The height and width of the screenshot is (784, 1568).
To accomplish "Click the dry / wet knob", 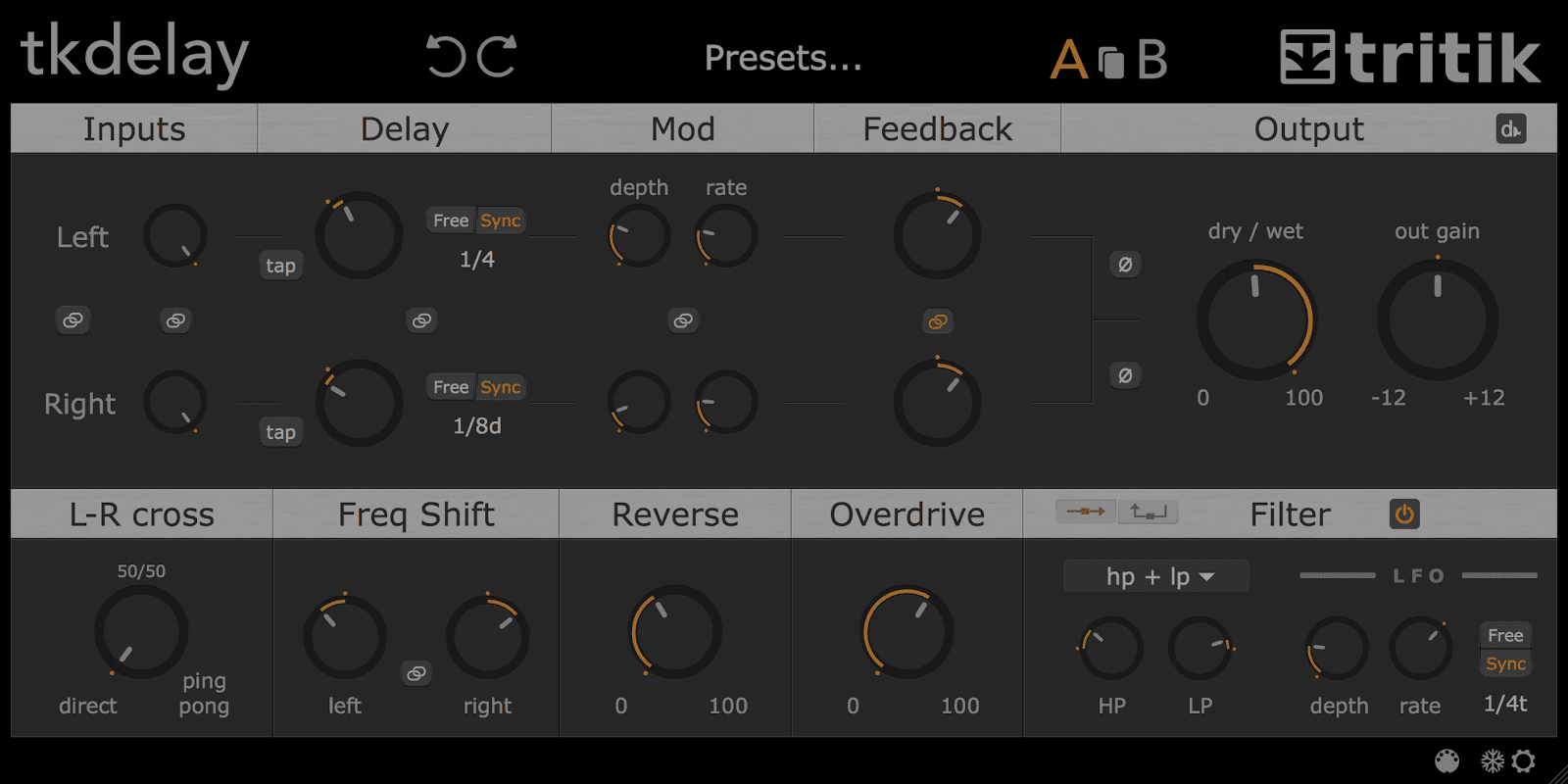I will (1255, 319).
